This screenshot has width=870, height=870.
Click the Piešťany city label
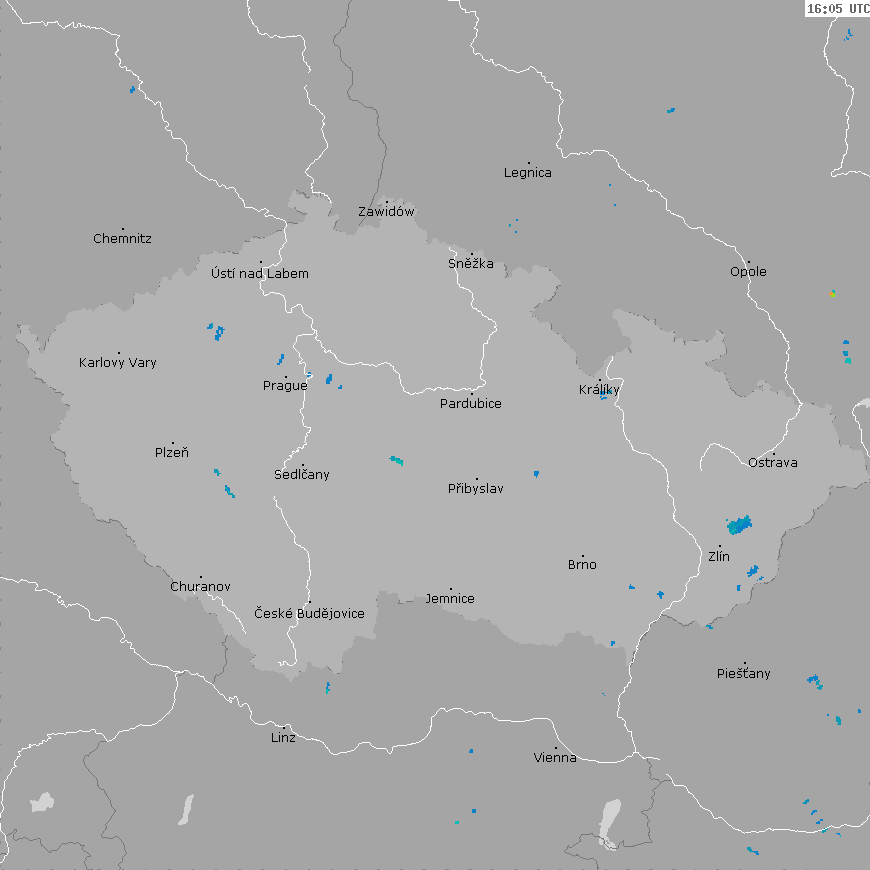(x=744, y=674)
